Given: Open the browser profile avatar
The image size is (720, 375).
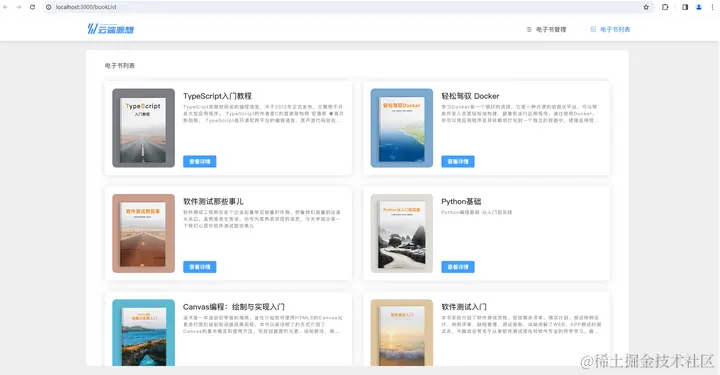Looking at the screenshot, I should [x=699, y=7].
